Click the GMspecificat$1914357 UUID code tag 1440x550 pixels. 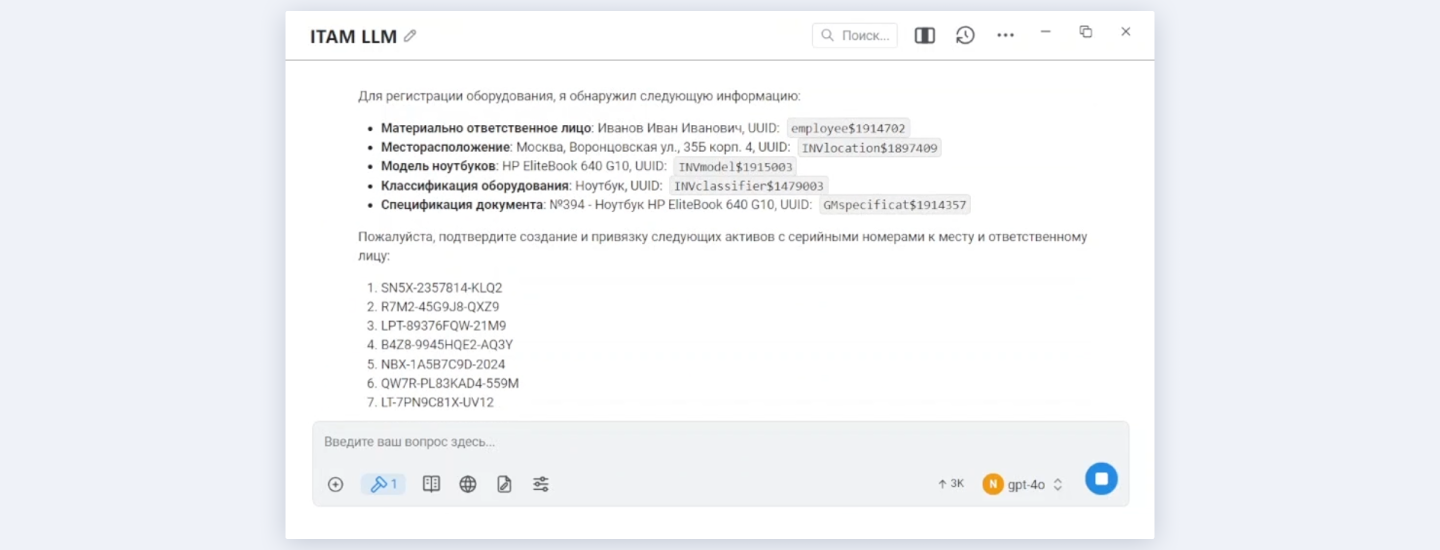tap(894, 205)
